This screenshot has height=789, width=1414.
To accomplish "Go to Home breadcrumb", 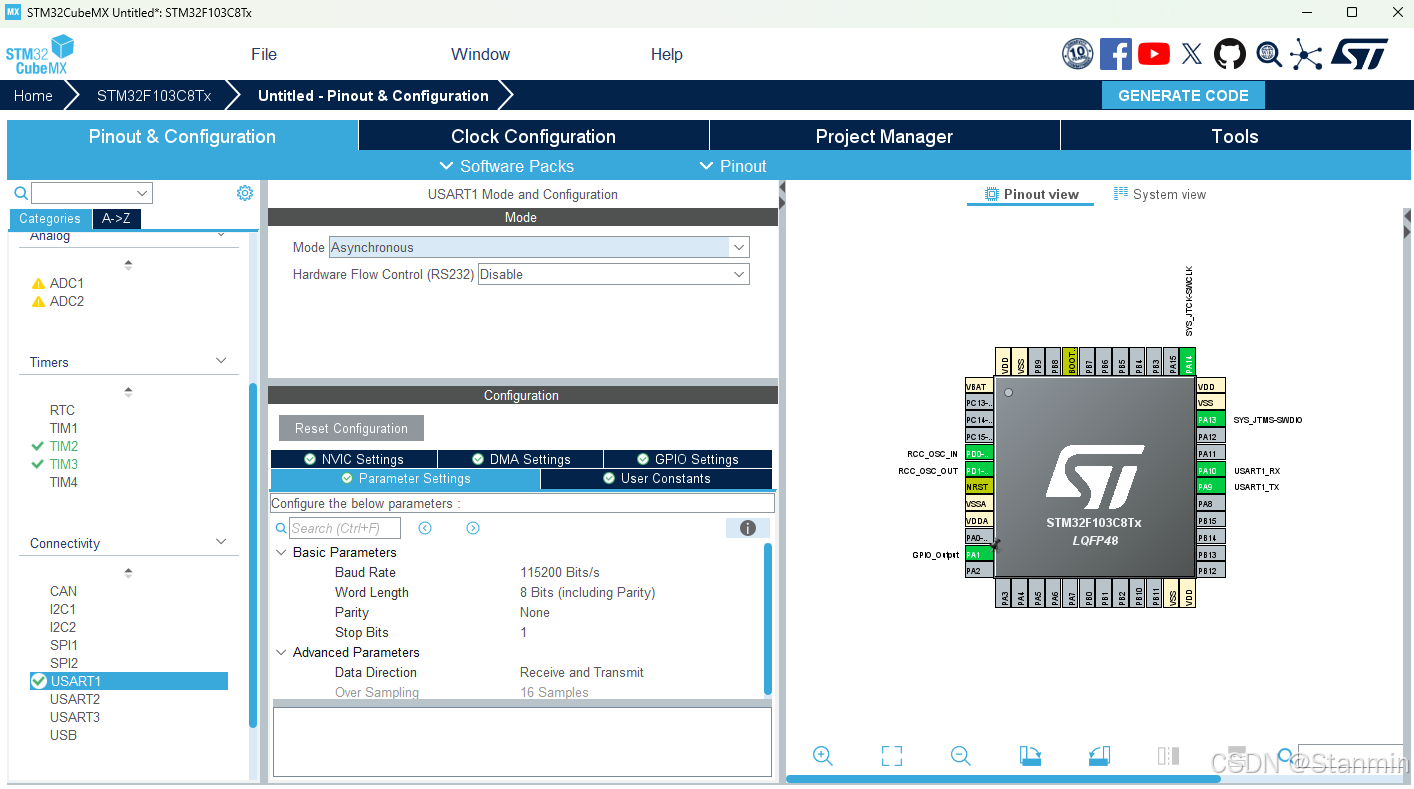I will [x=33, y=96].
